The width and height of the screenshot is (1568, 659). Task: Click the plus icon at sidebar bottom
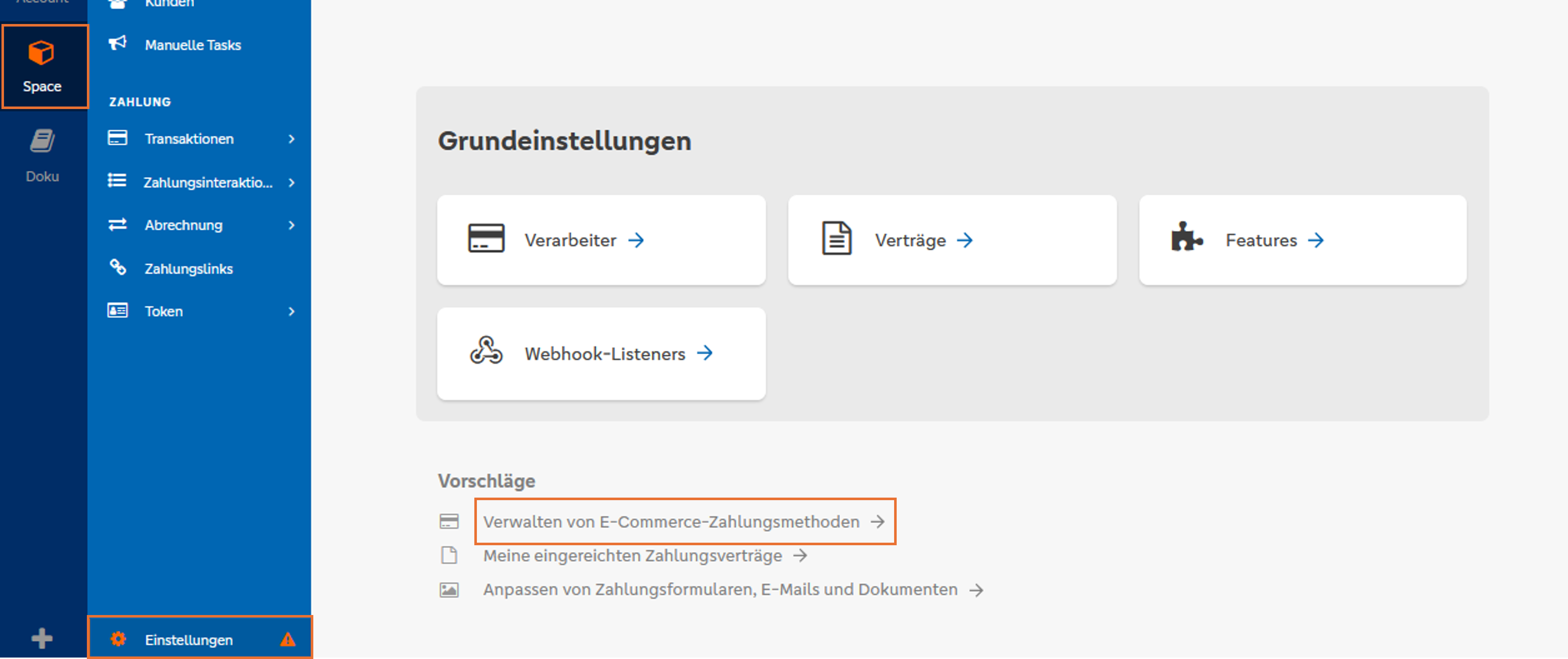[42, 638]
